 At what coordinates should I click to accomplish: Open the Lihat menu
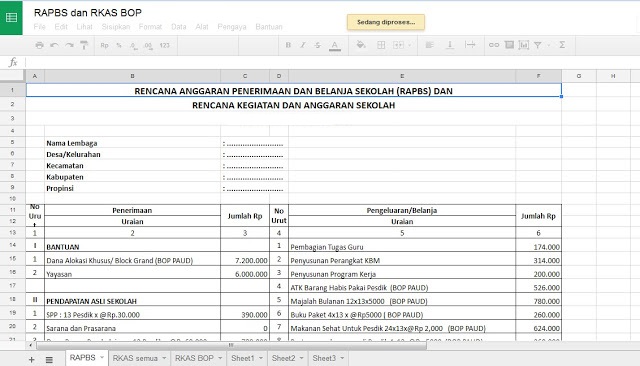(84, 27)
